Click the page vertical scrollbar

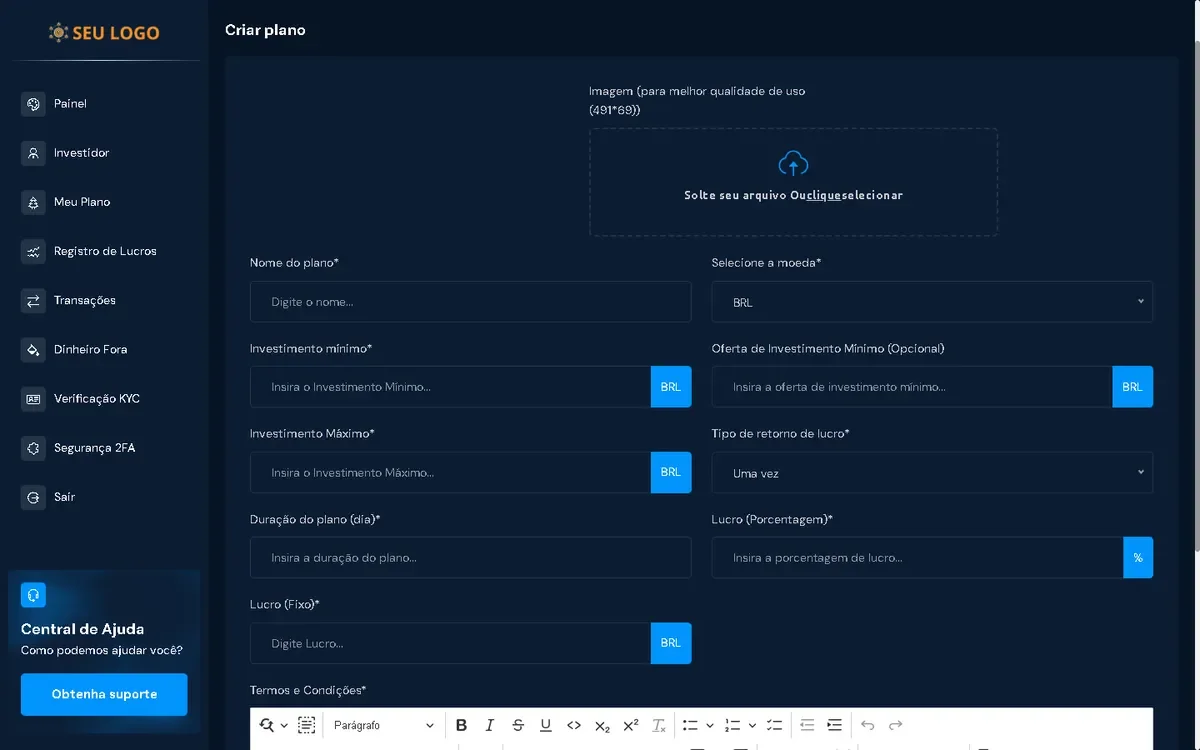[x=1194, y=300]
